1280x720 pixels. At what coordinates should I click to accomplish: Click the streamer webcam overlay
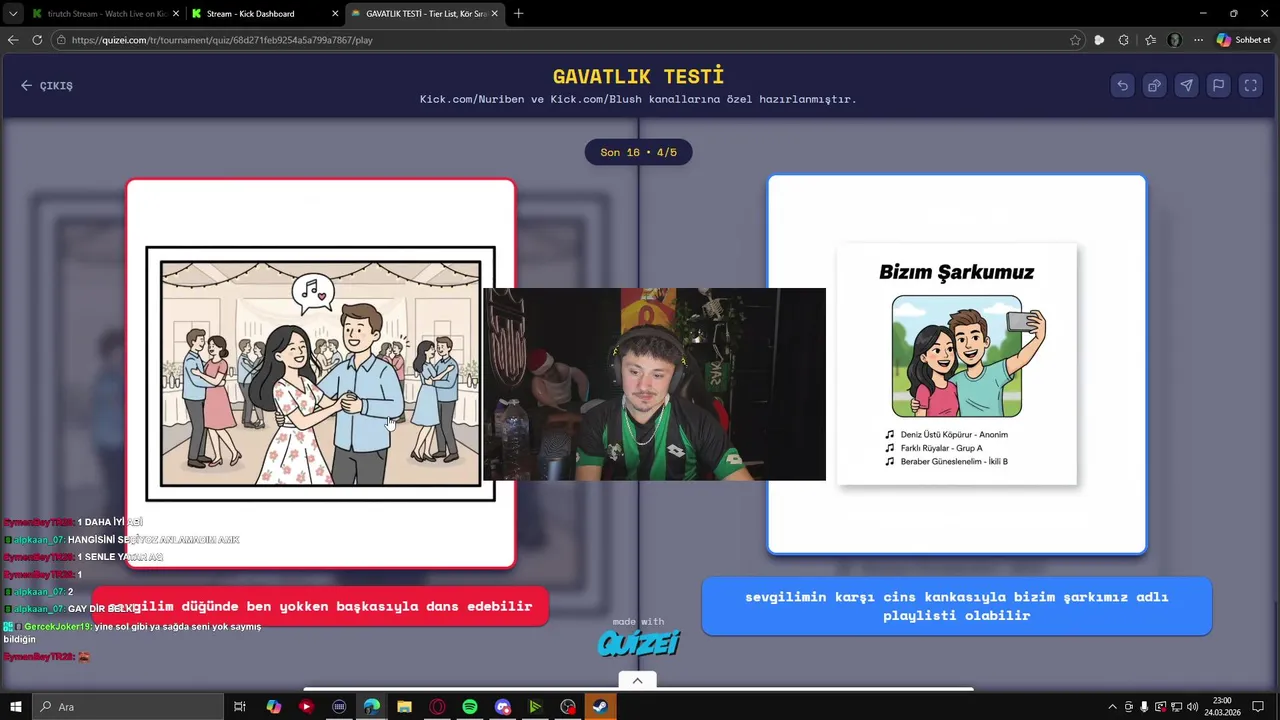tap(654, 384)
